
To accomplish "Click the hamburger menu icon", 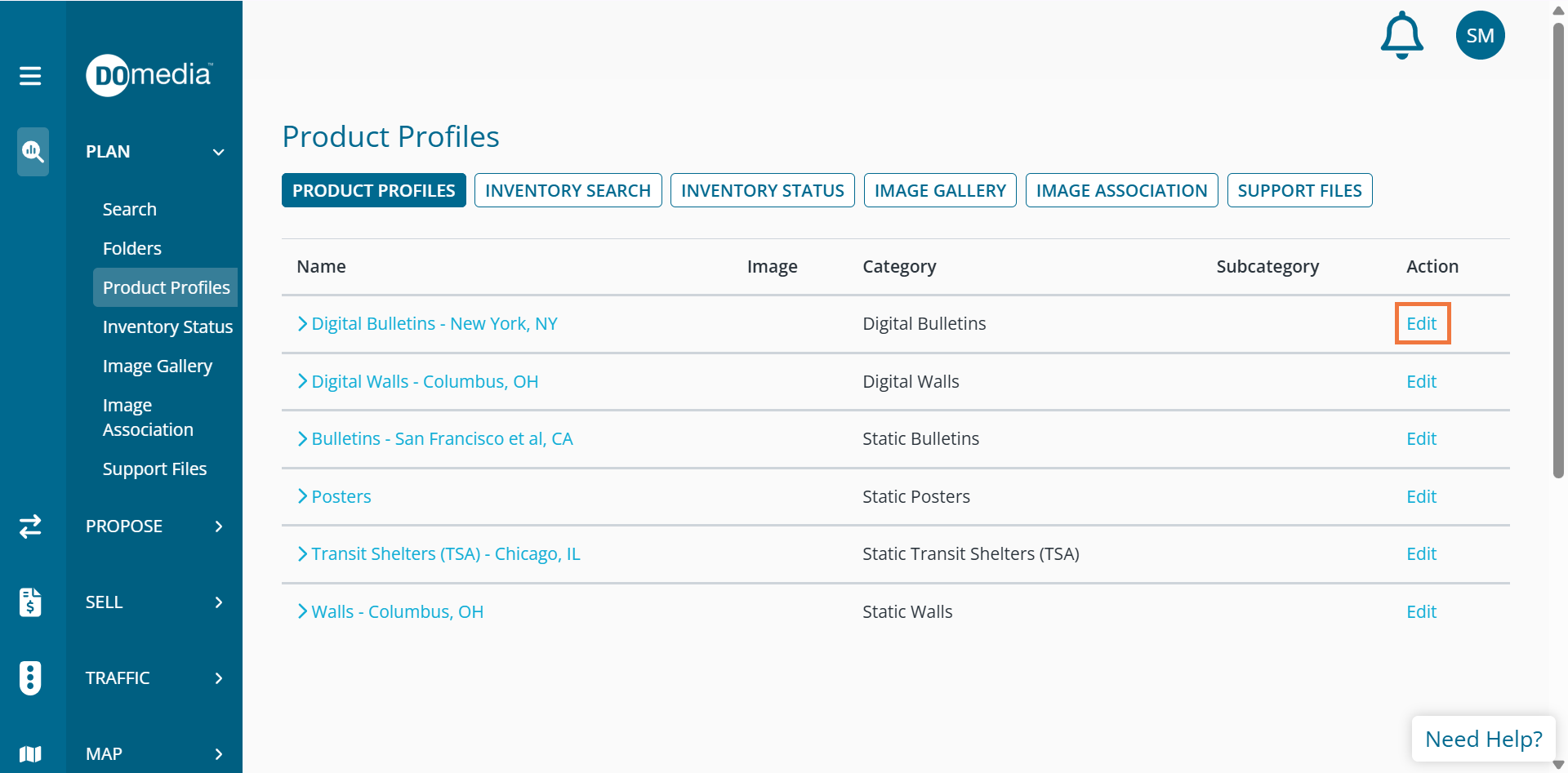I will coord(30,76).
